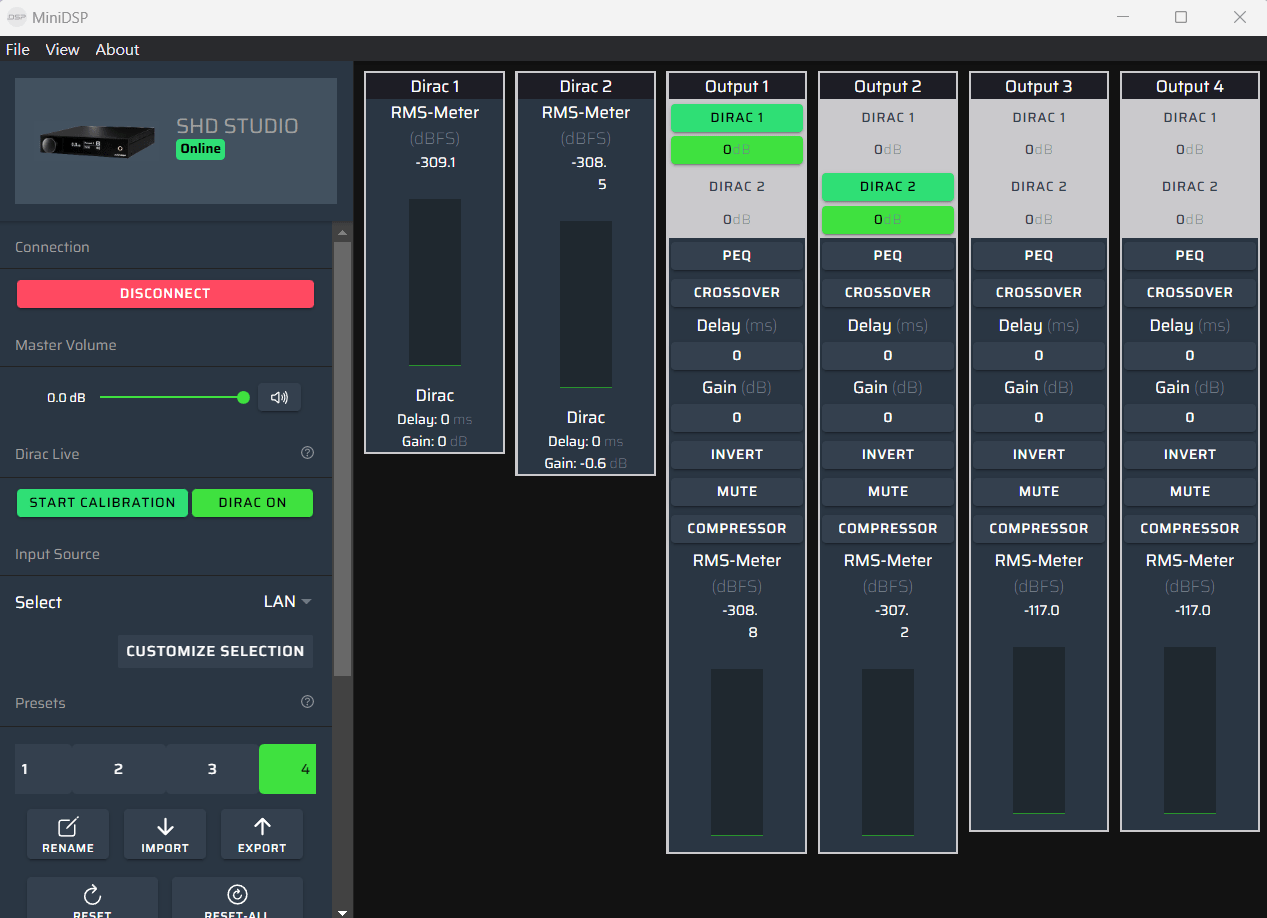This screenshot has height=918, width=1267.
Task: Toggle INVERT on Output 3
Action: 1039,454
